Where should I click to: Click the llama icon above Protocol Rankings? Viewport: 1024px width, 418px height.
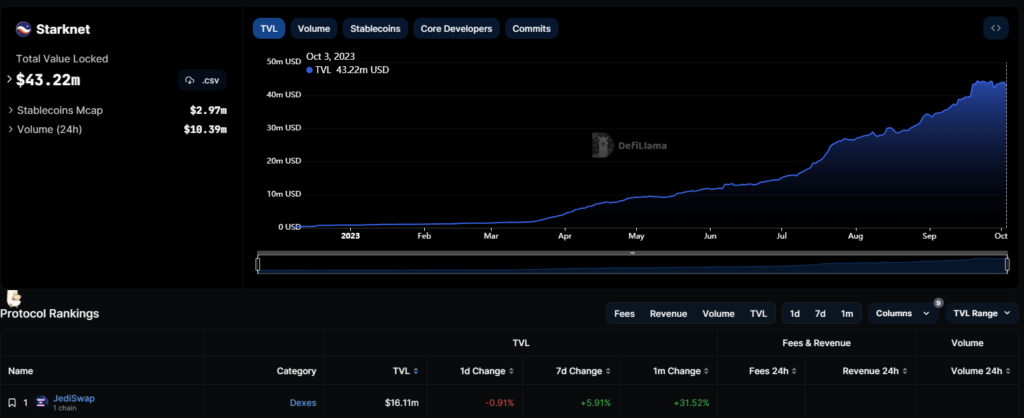point(14,298)
